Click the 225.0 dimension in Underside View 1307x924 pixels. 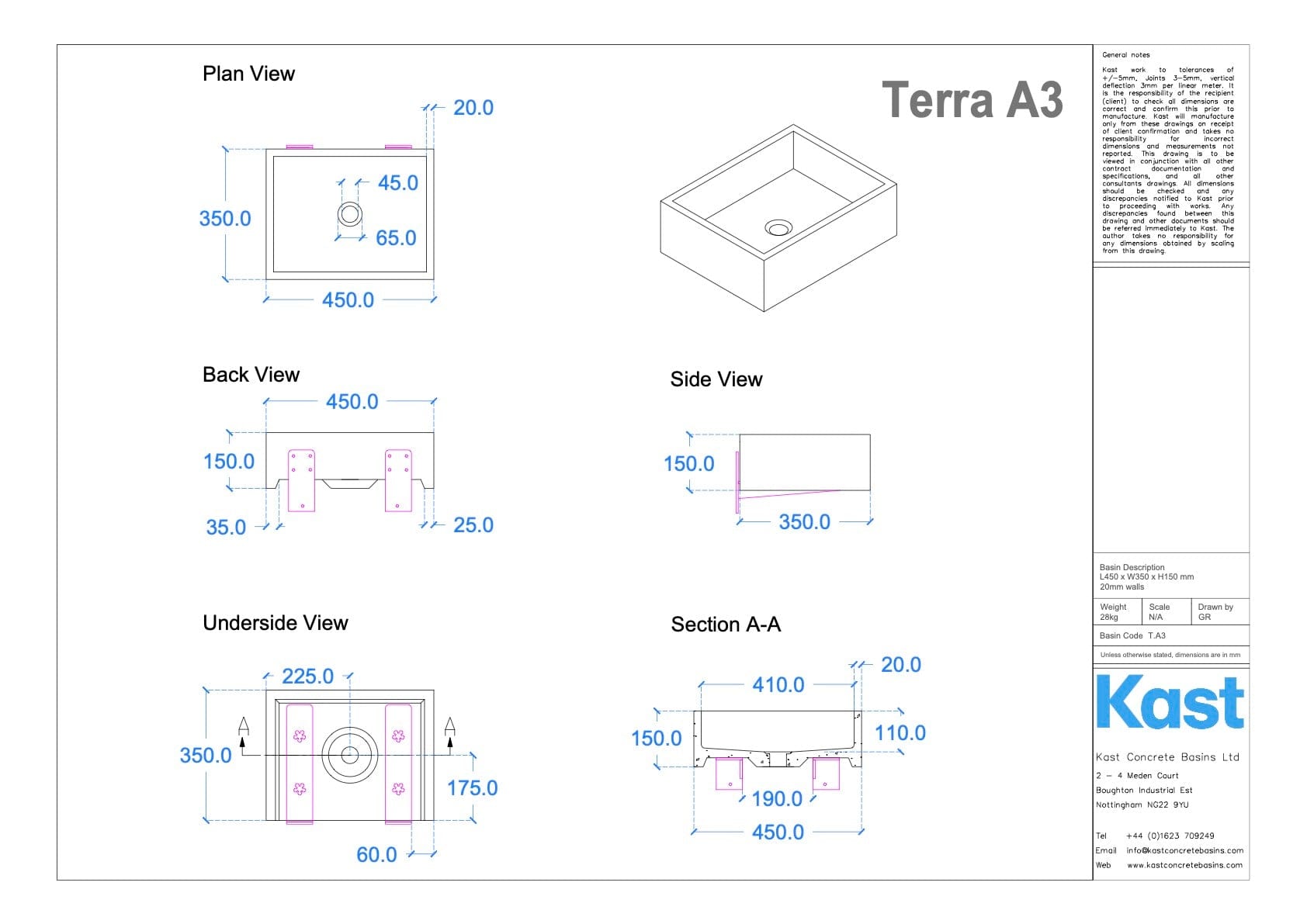click(x=307, y=677)
